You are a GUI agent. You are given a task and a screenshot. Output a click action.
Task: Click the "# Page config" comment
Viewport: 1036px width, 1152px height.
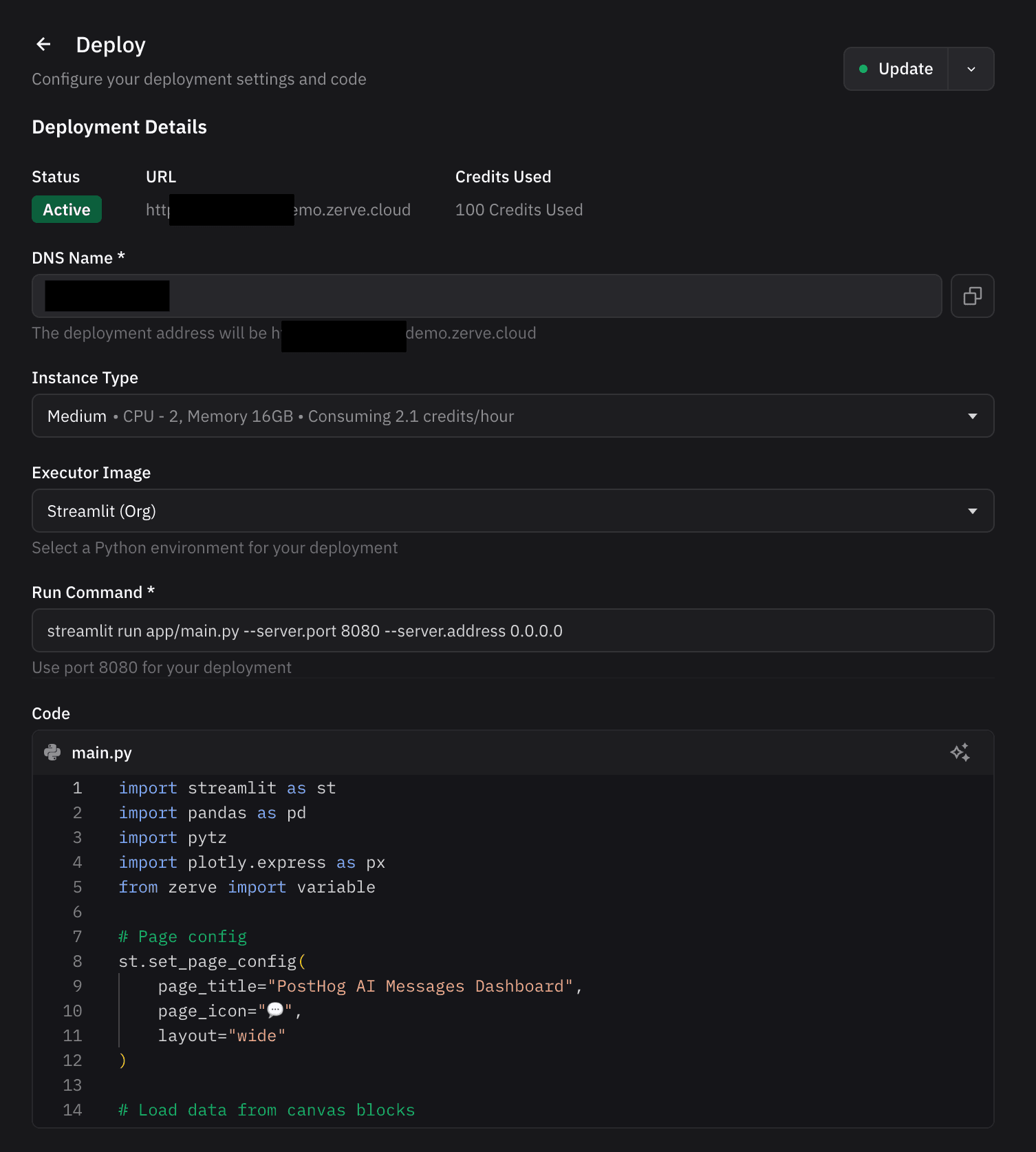182,937
